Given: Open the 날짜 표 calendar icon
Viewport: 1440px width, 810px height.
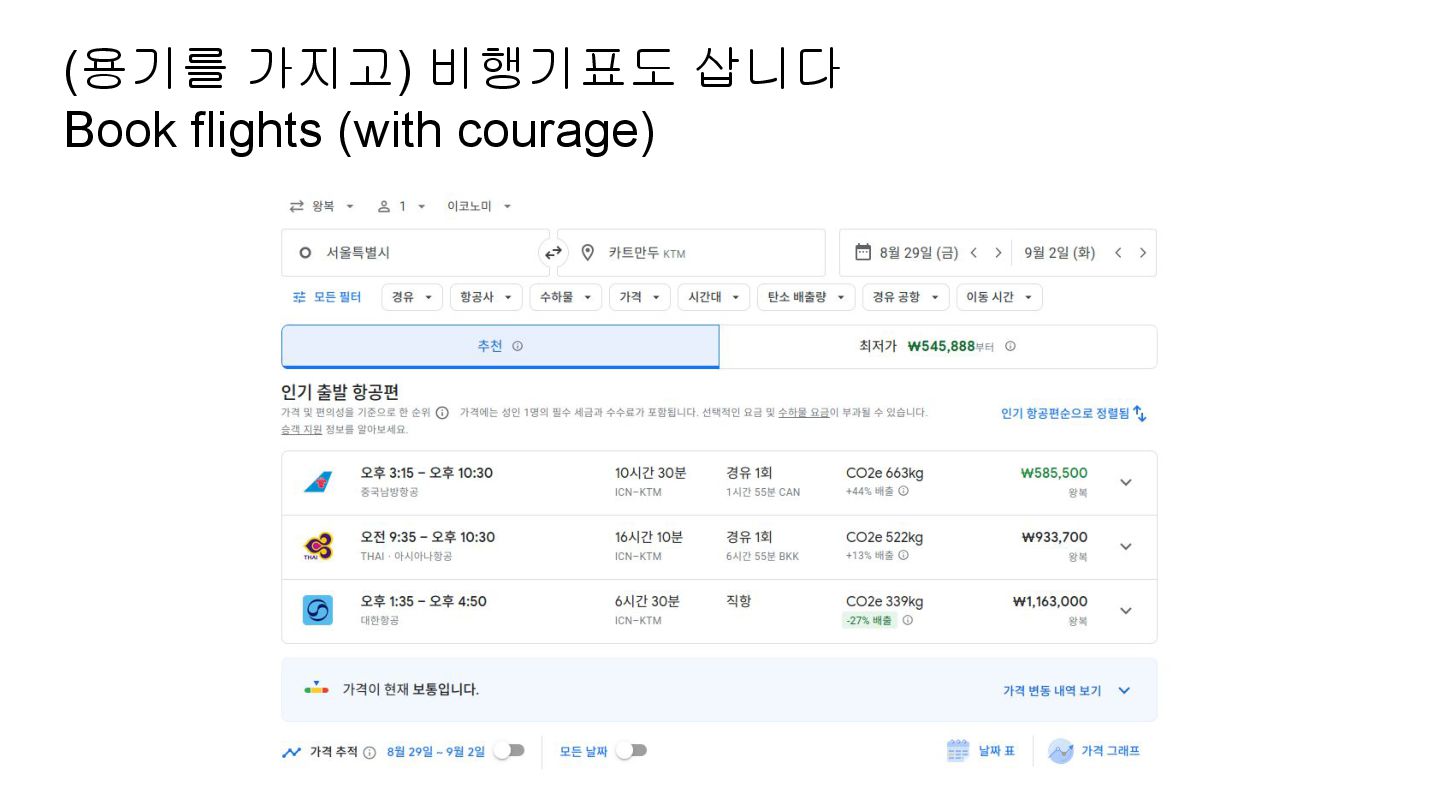Looking at the screenshot, I should click(958, 751).
